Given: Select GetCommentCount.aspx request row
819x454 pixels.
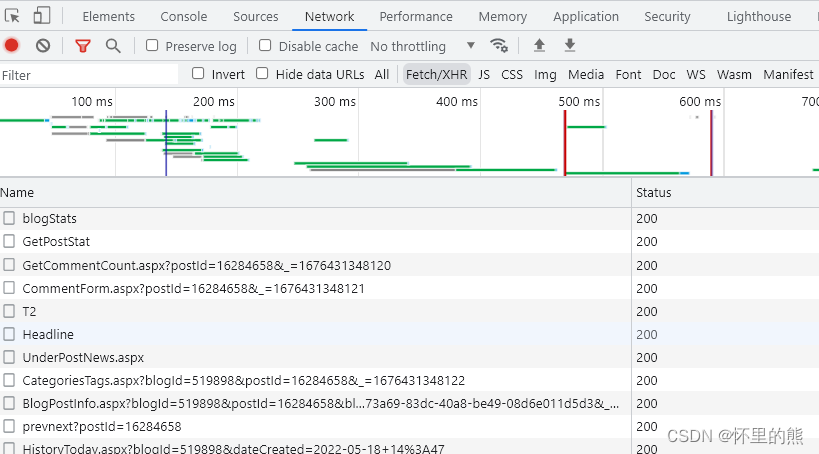Looking at the screenshot, I should 410,265.
